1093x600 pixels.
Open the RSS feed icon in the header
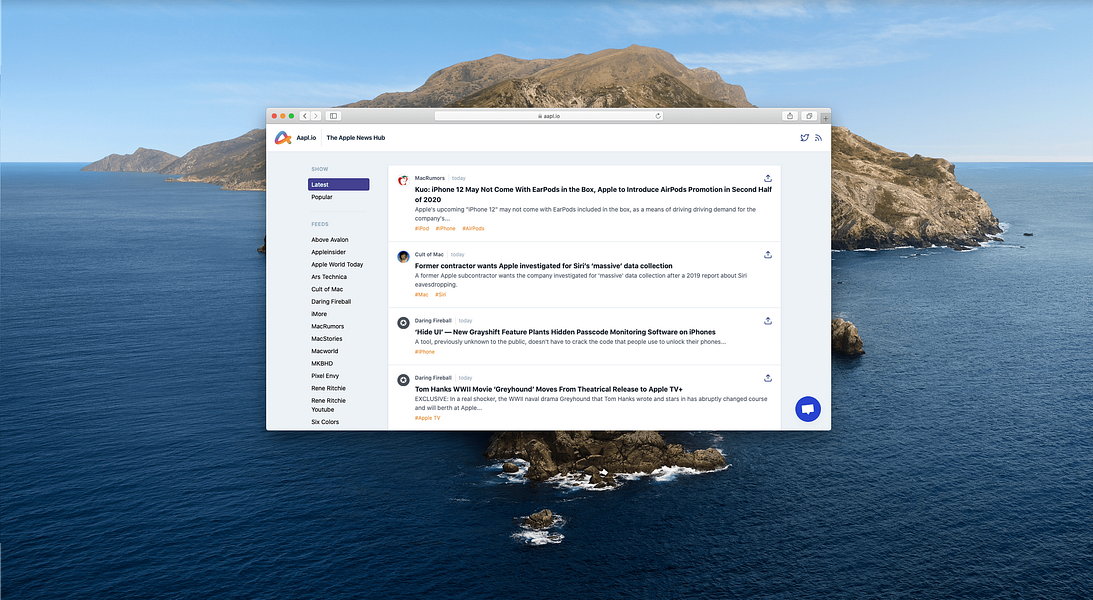(818, 138)
